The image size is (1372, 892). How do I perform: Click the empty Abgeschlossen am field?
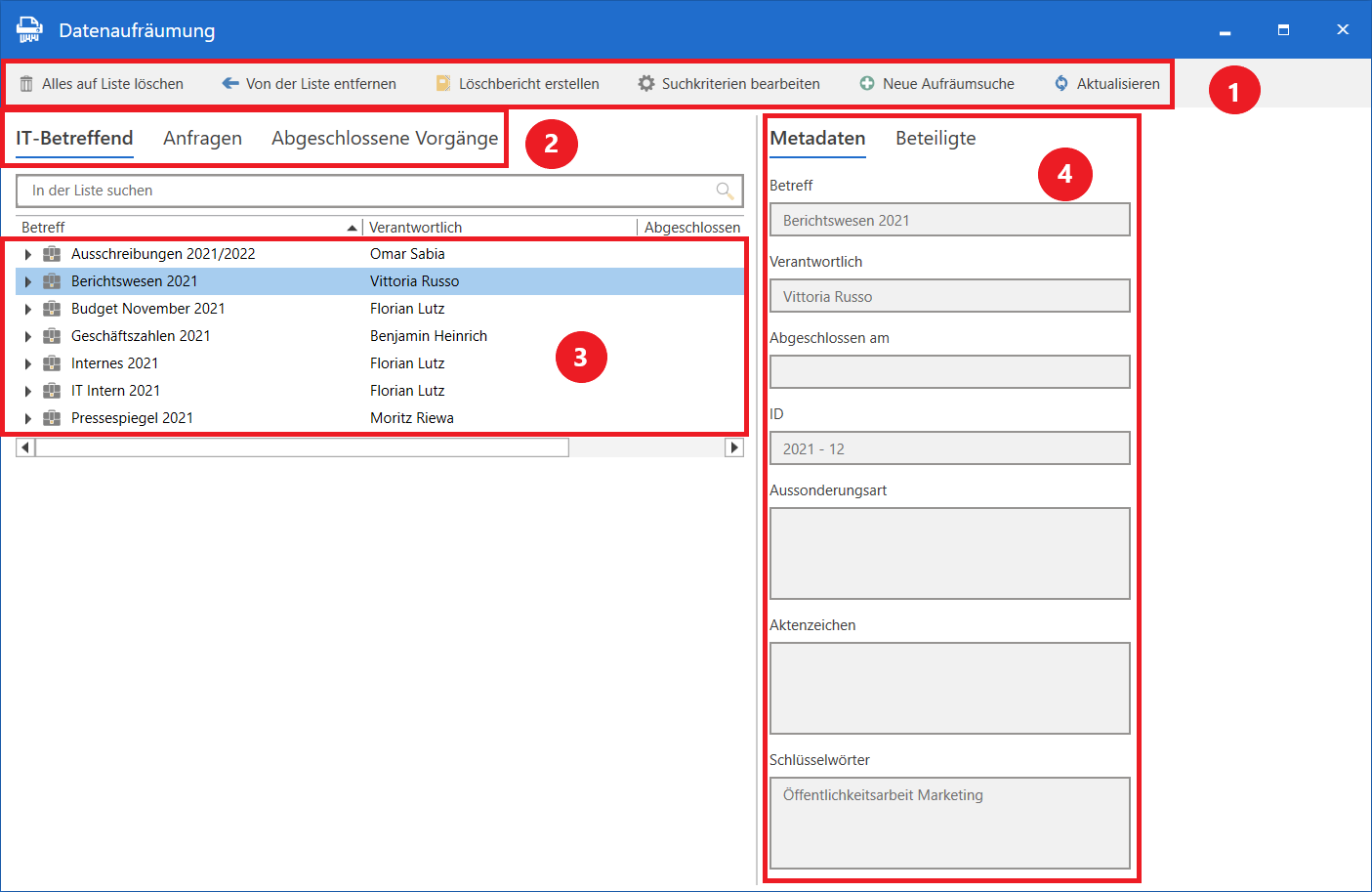click(x=950, y=372)
